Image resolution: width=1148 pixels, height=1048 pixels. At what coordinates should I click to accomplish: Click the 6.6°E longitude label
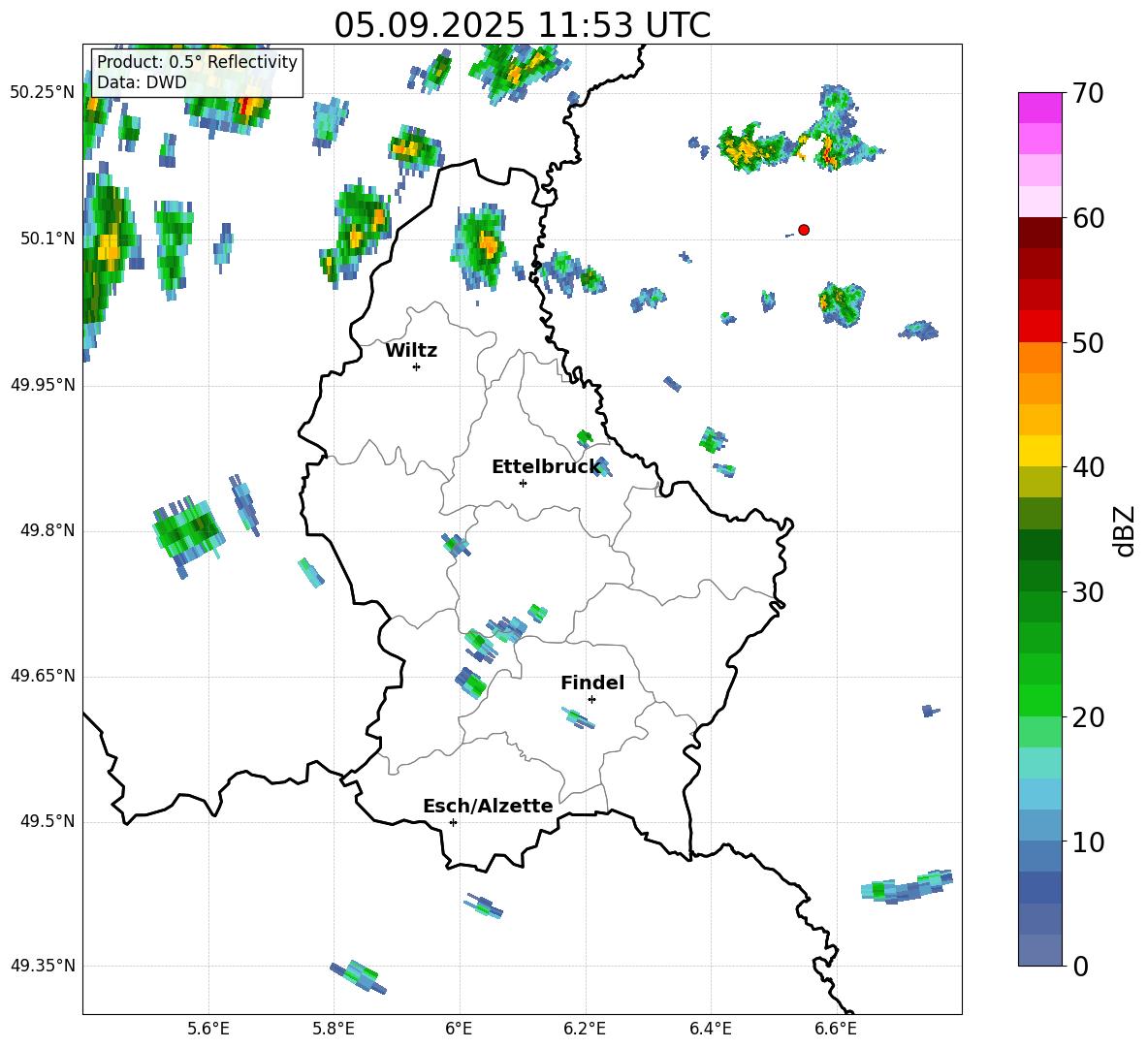click(x=836, y=1029)
